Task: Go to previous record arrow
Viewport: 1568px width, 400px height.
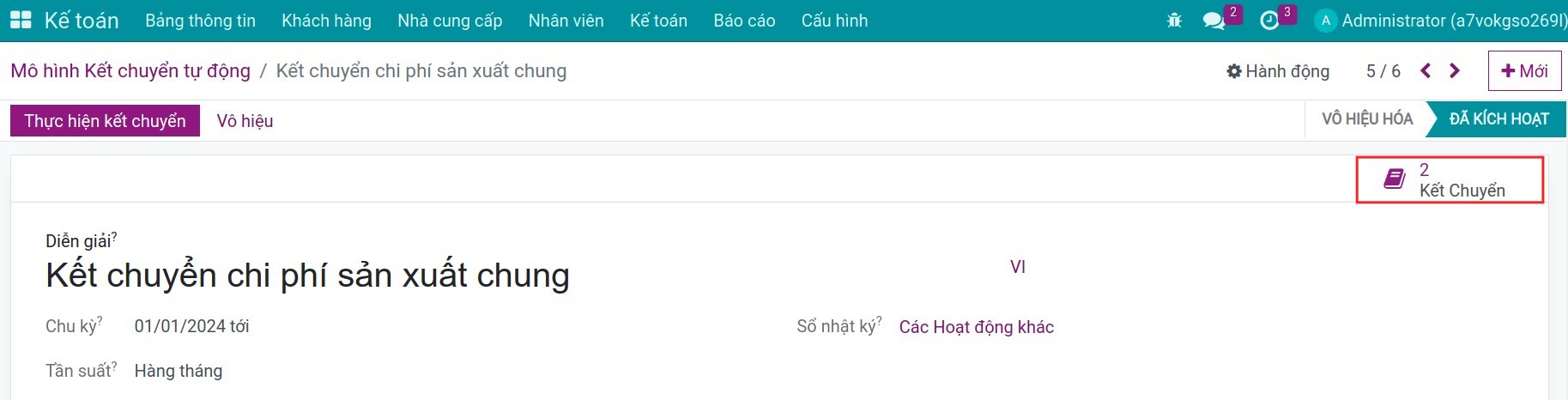Action: pos(1426,70)
